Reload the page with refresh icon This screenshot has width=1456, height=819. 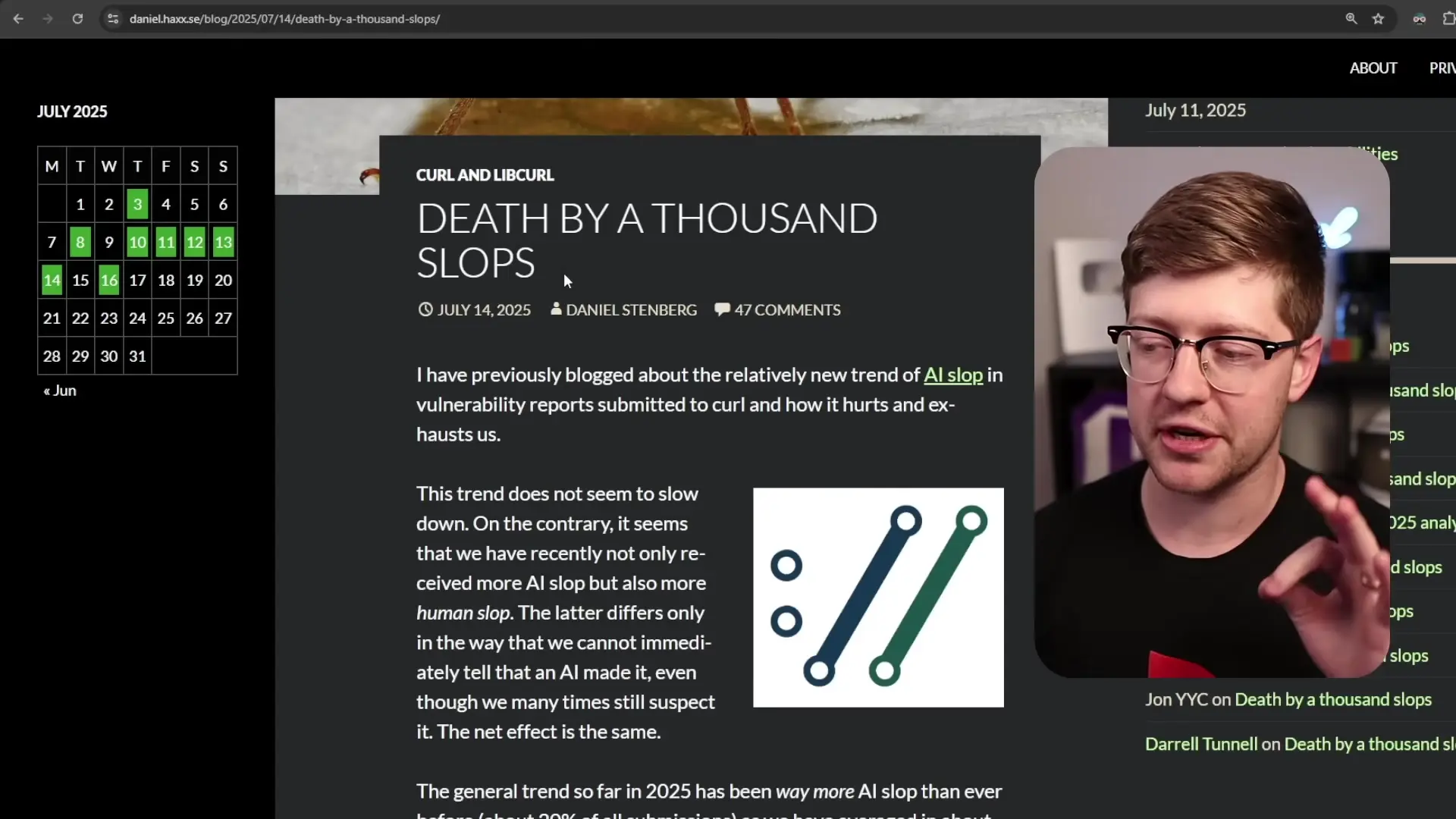pos(77,19)
